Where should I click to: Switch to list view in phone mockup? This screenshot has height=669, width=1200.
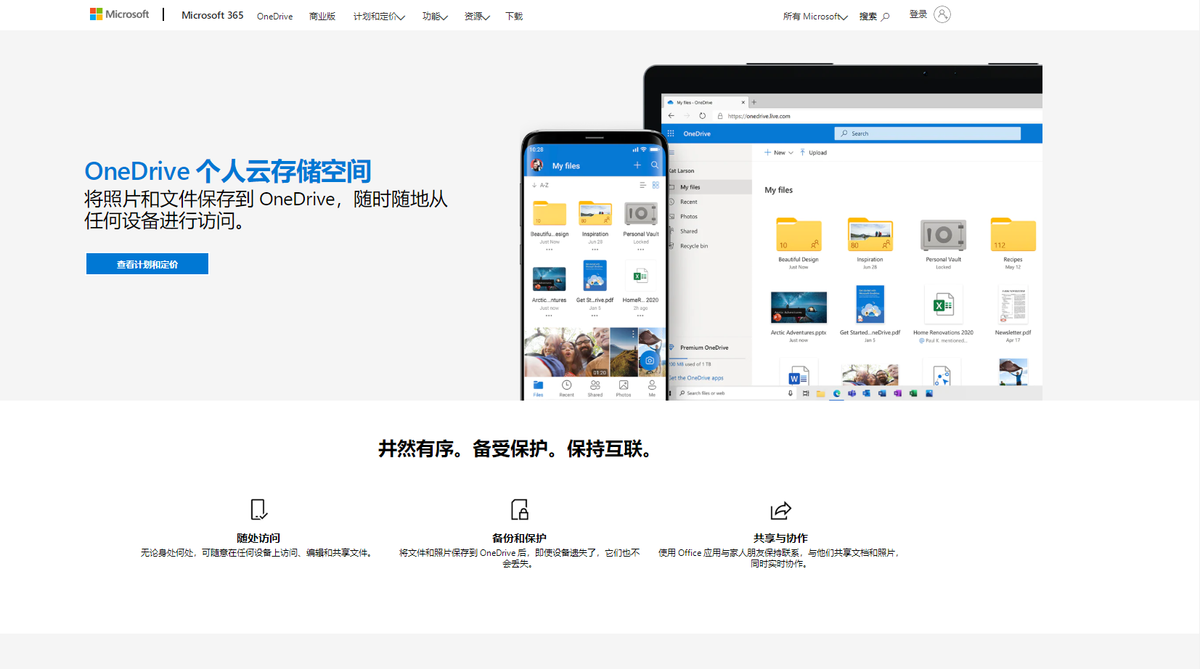pos(643,185)
